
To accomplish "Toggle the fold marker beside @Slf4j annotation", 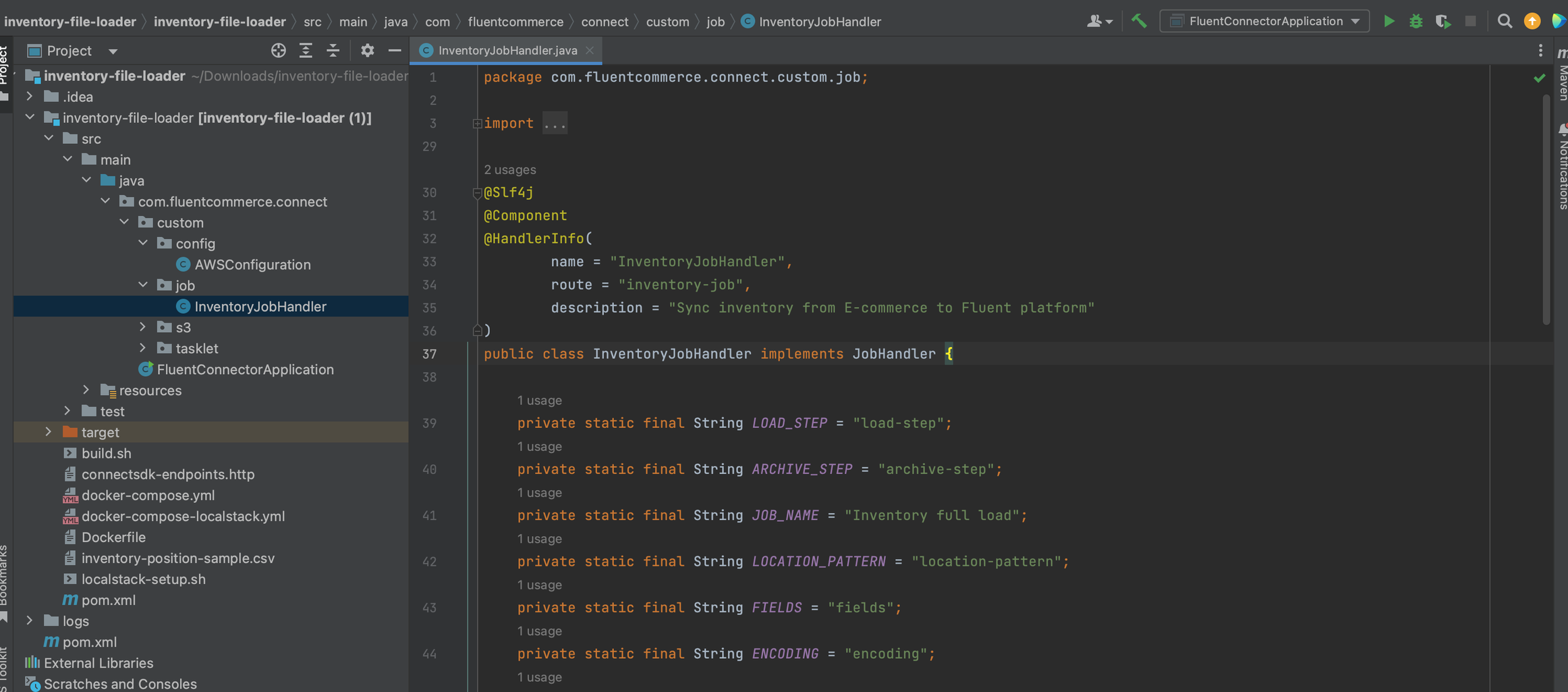I will [x=477, y=193].
